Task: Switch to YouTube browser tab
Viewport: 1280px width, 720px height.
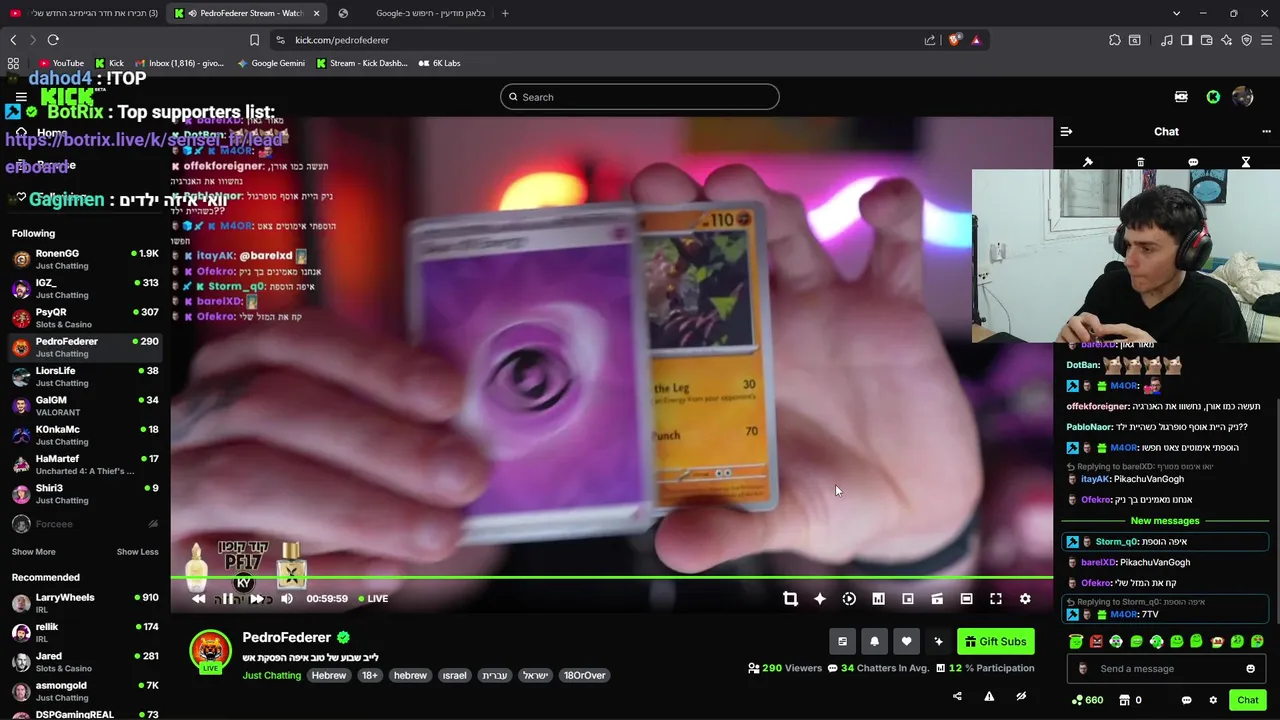Action: tap(82, 13)
